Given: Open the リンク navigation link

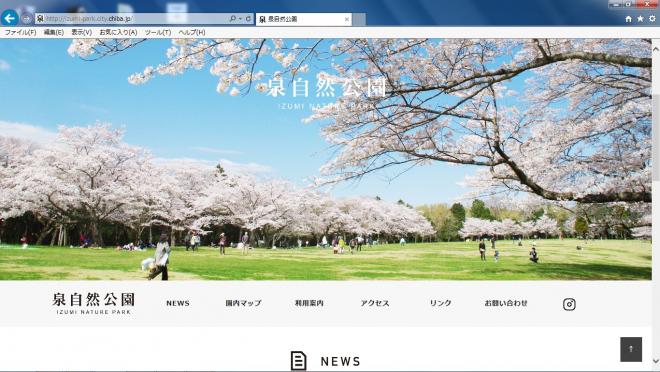Looking at the screenshot, I should (440, 303).
